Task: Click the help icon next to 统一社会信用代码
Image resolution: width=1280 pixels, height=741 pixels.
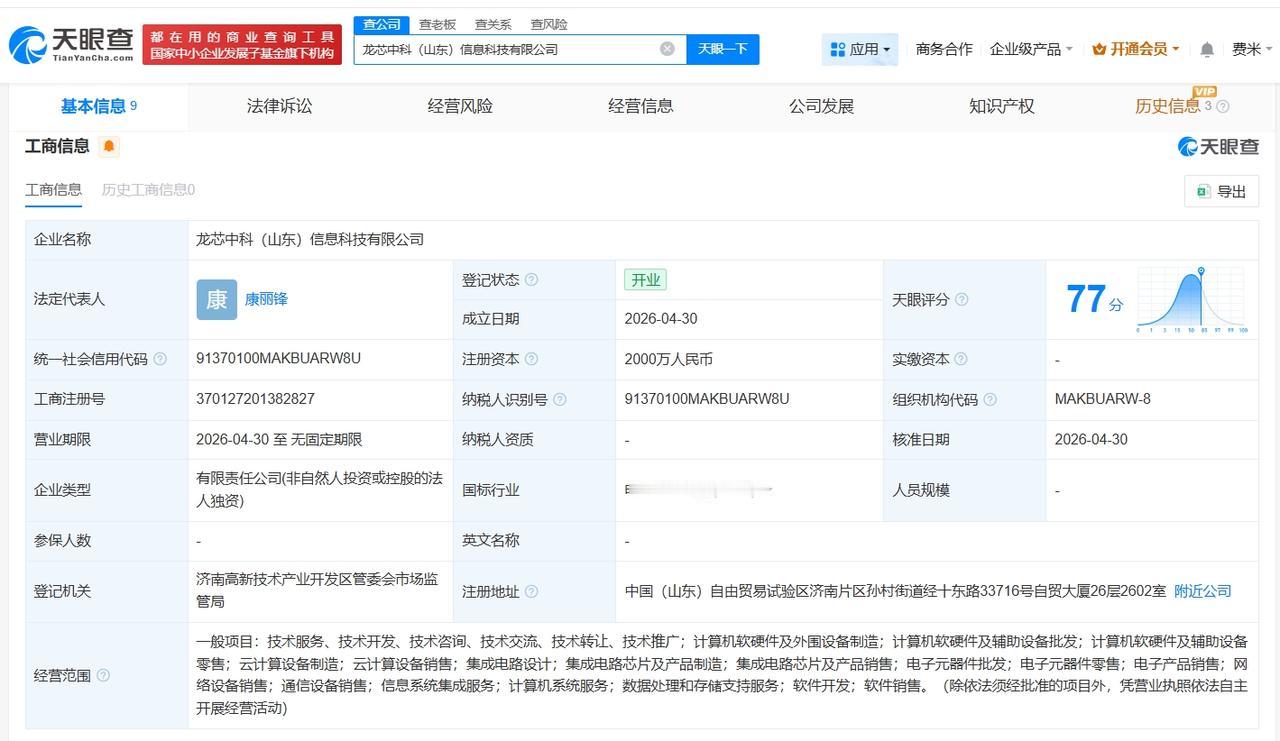Action: coord(160,359)
